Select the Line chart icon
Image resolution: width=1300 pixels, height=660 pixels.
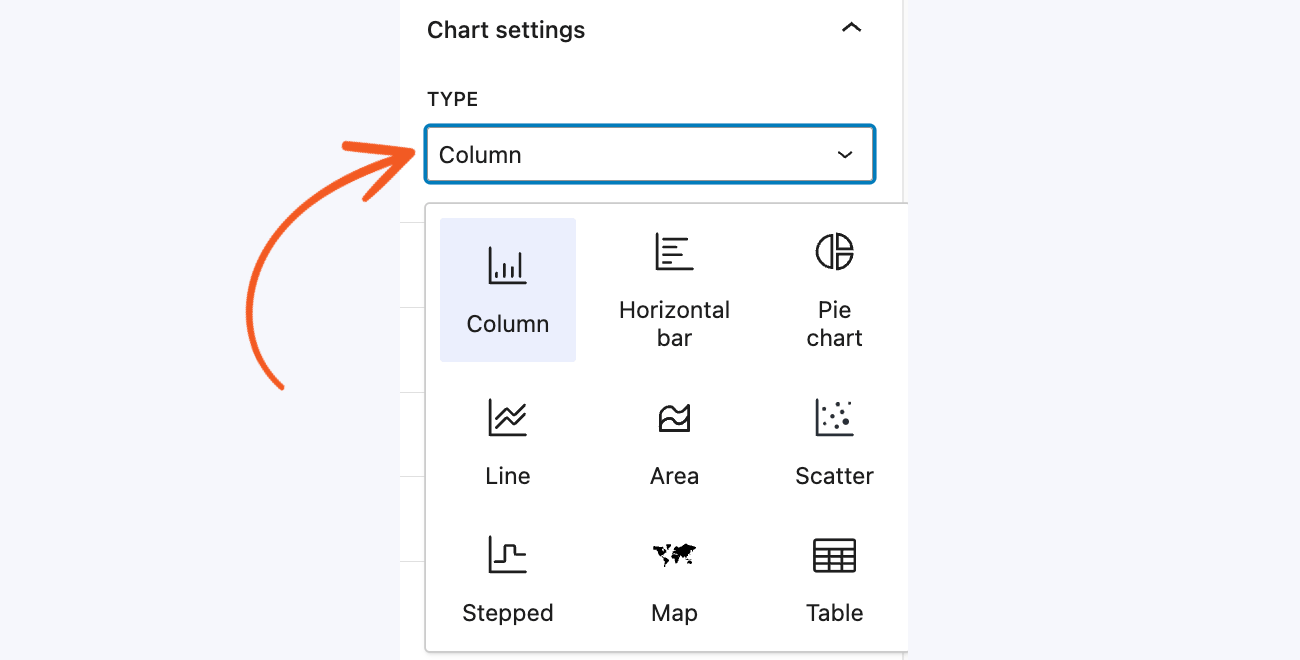507,417
